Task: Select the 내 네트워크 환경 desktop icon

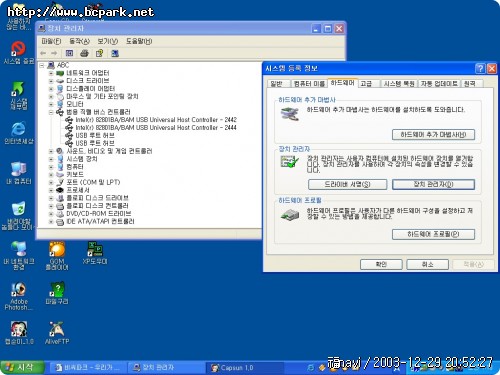Action: click(19, 256)
